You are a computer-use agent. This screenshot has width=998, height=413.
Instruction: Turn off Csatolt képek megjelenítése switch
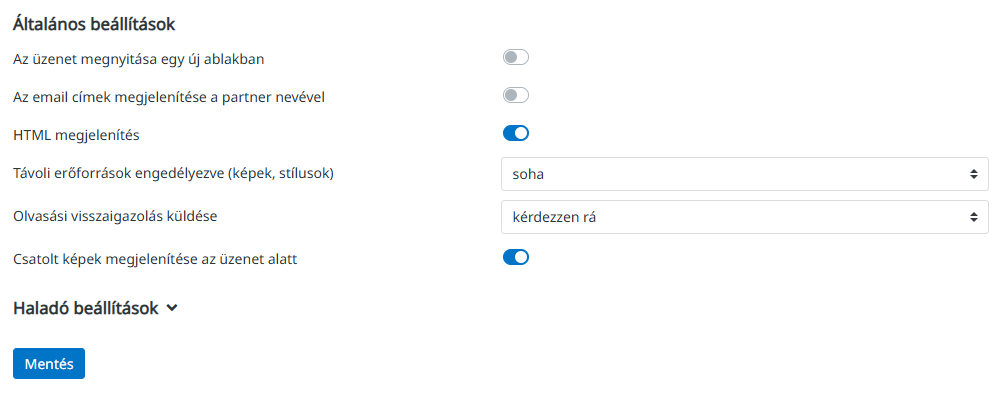[x=515, y=258]
